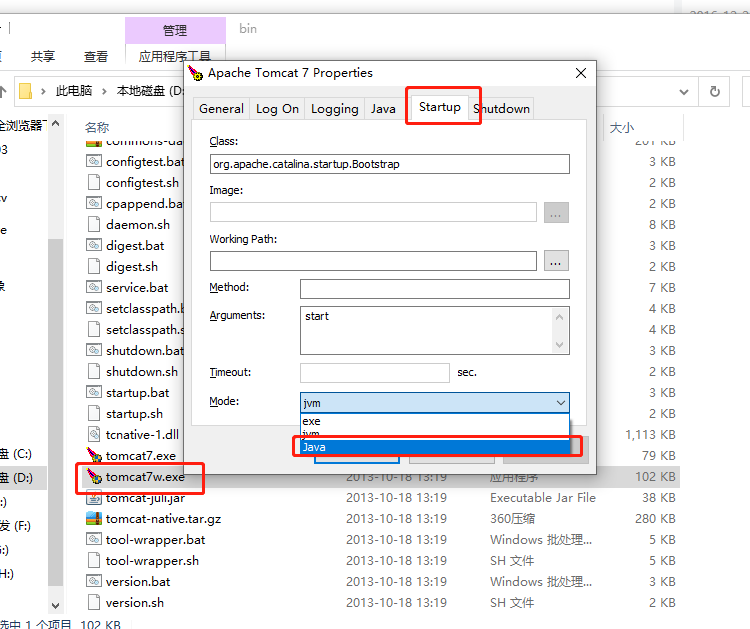Screen dimensions: 750x629
Task: Sort files by 大小 column
Action: [621, 127]
